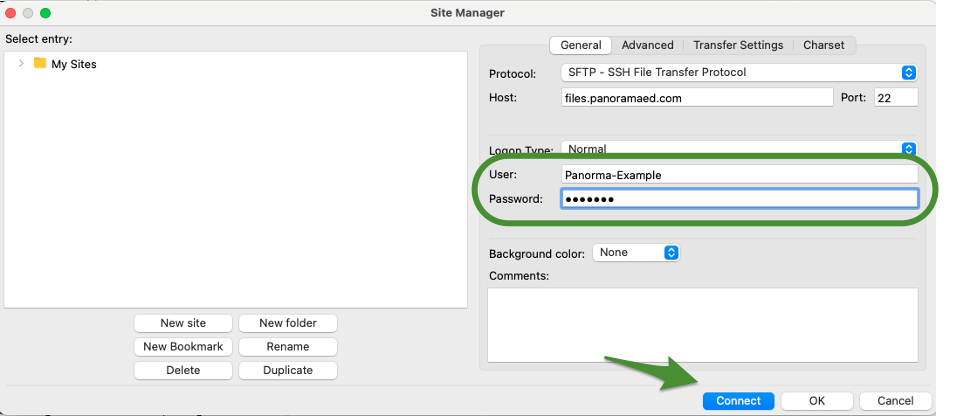The width and height of the screenshot is (980, 416).
Task: Create a New site entry
Action: pos(183,323)
